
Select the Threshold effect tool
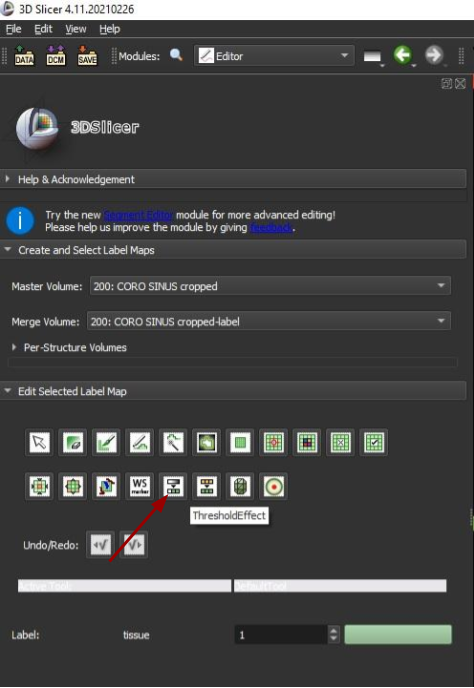173,486
